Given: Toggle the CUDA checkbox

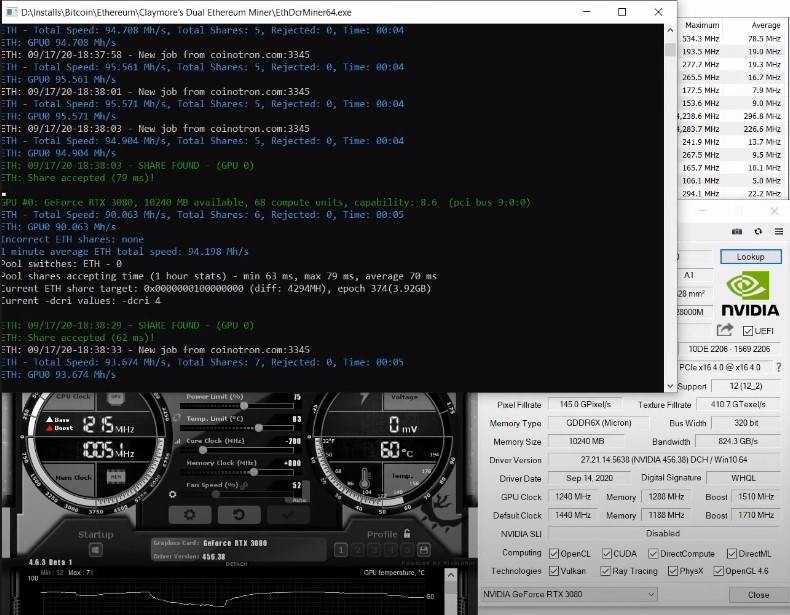Looking at the screenshot, I should (607, 554).
